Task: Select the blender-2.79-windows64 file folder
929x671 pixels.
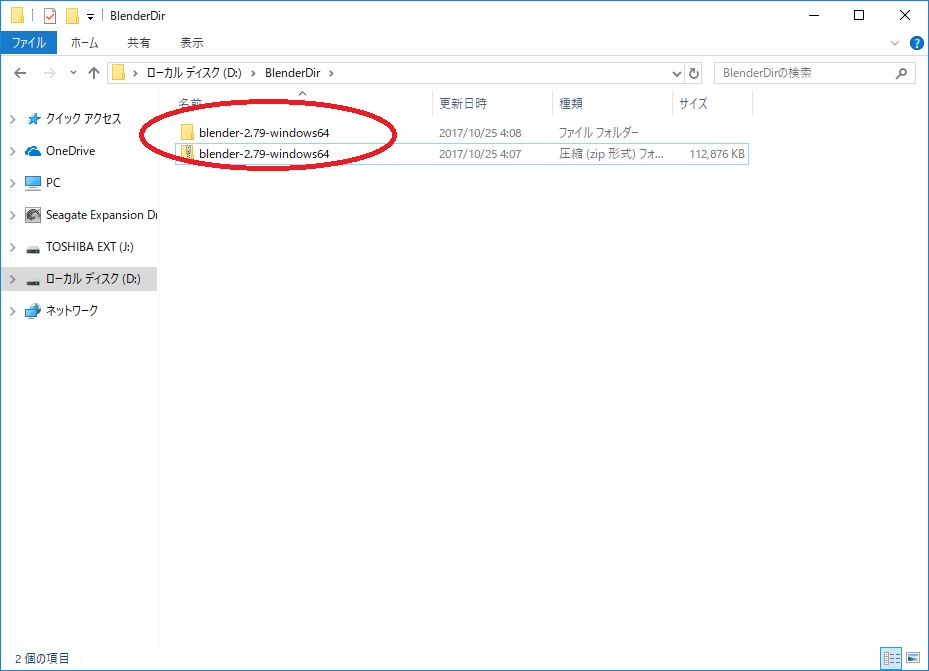Action: (264, 133)
